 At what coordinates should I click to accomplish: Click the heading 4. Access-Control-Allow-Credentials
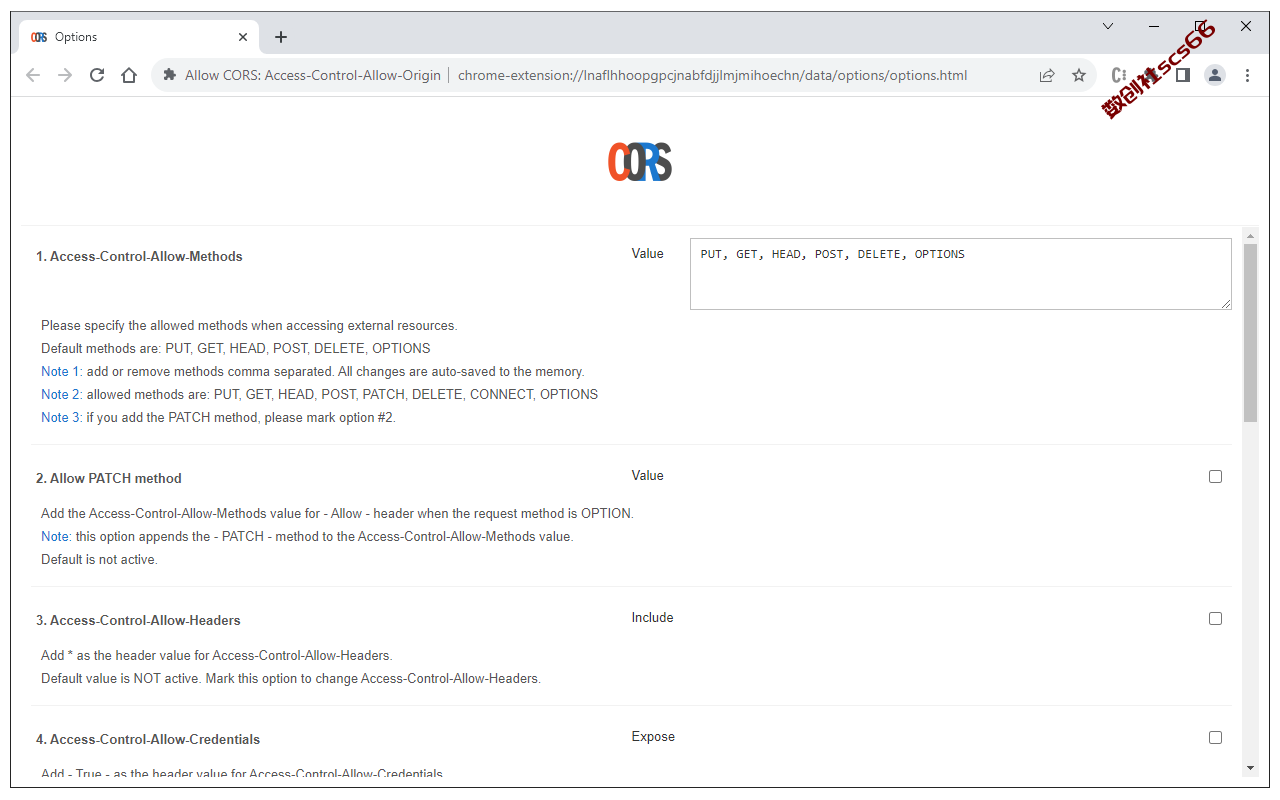[x=148, y=740]
